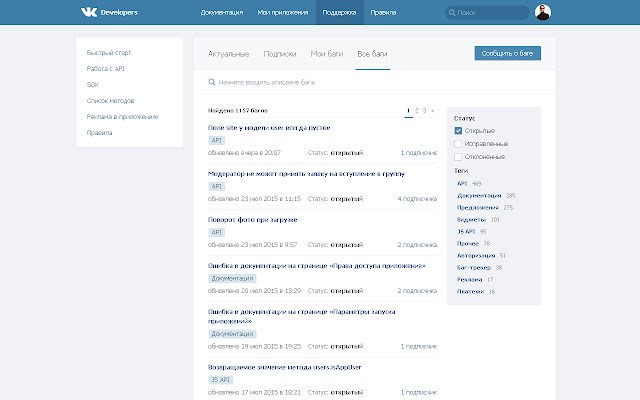The height and width of the screenshot is (400, 640).
Task: Open Правила in the header
Action: 383,13
